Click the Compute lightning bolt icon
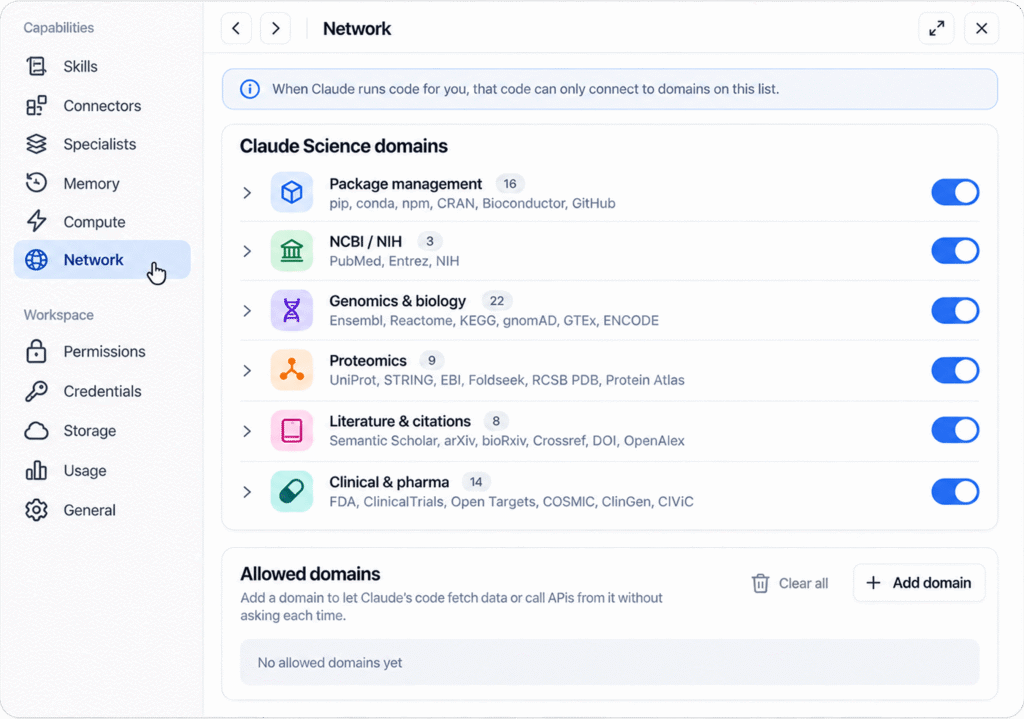1024x719 pixels. [37, 221]
